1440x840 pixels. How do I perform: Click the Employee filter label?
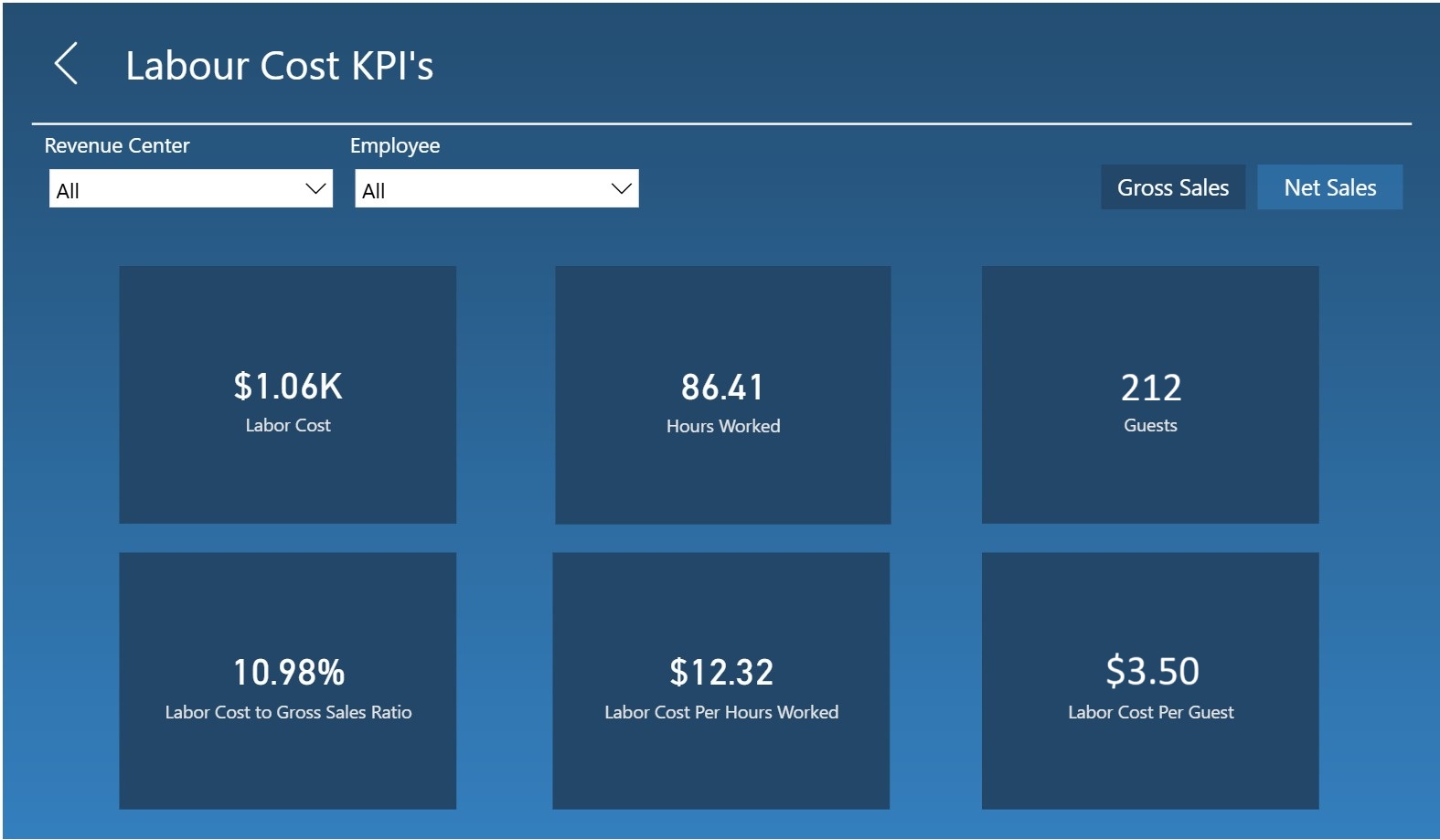click(x=394, y=146)
